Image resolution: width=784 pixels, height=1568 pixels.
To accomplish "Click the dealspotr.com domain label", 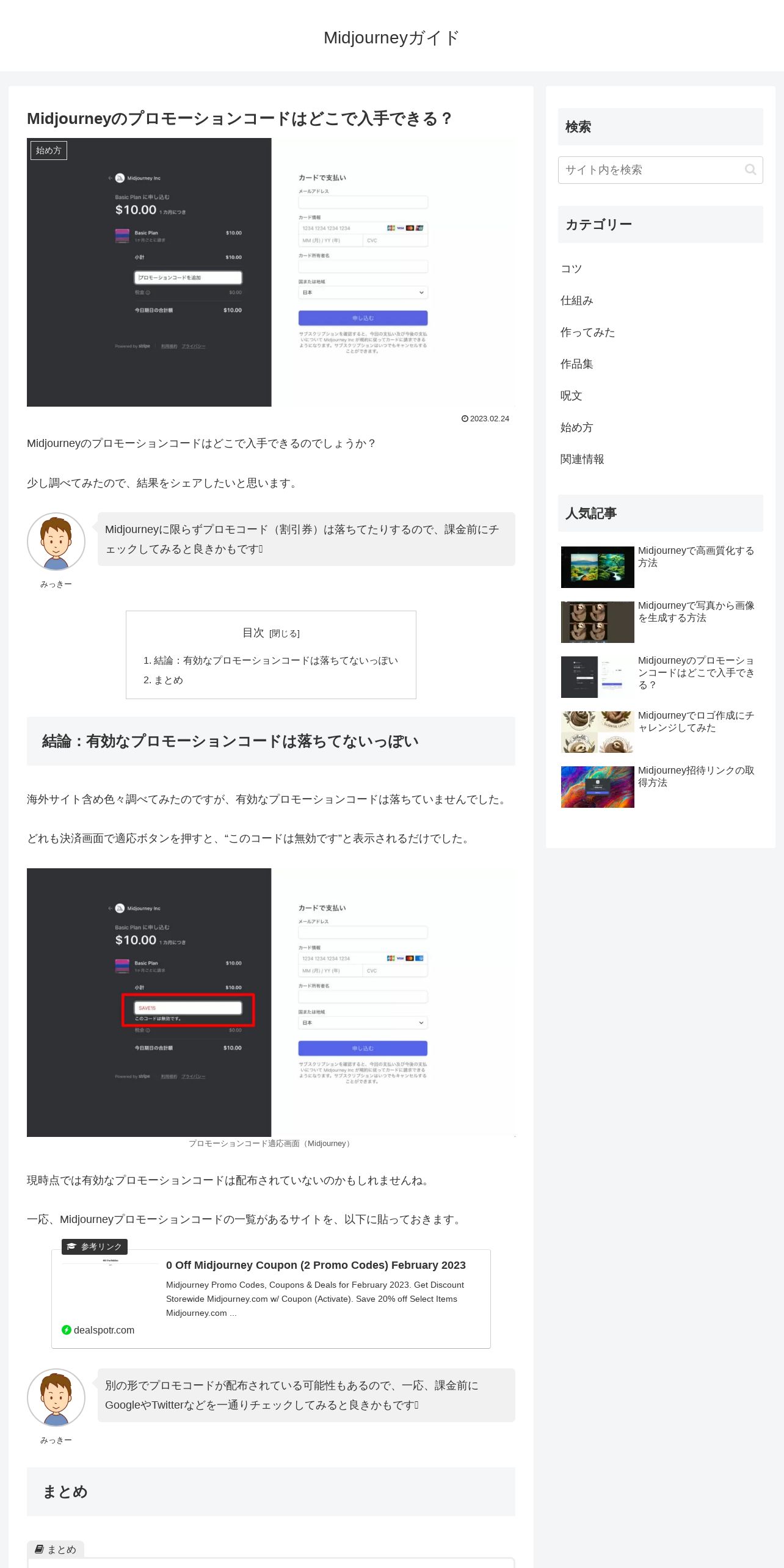I will [104, 1330].
